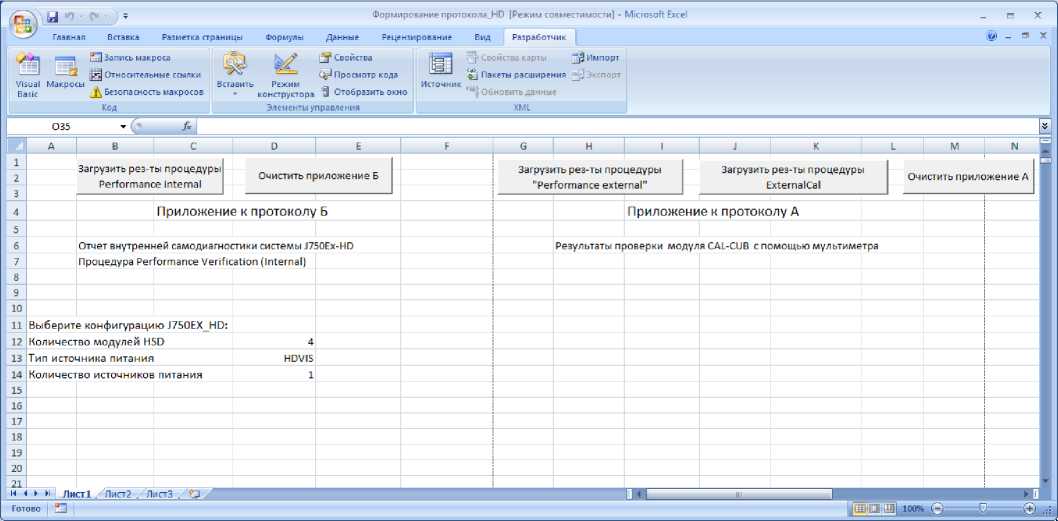The width and height of the screenshot is (1058, 521).
Task: Open sheet tab Лист2
Action: tap(117, 494)
